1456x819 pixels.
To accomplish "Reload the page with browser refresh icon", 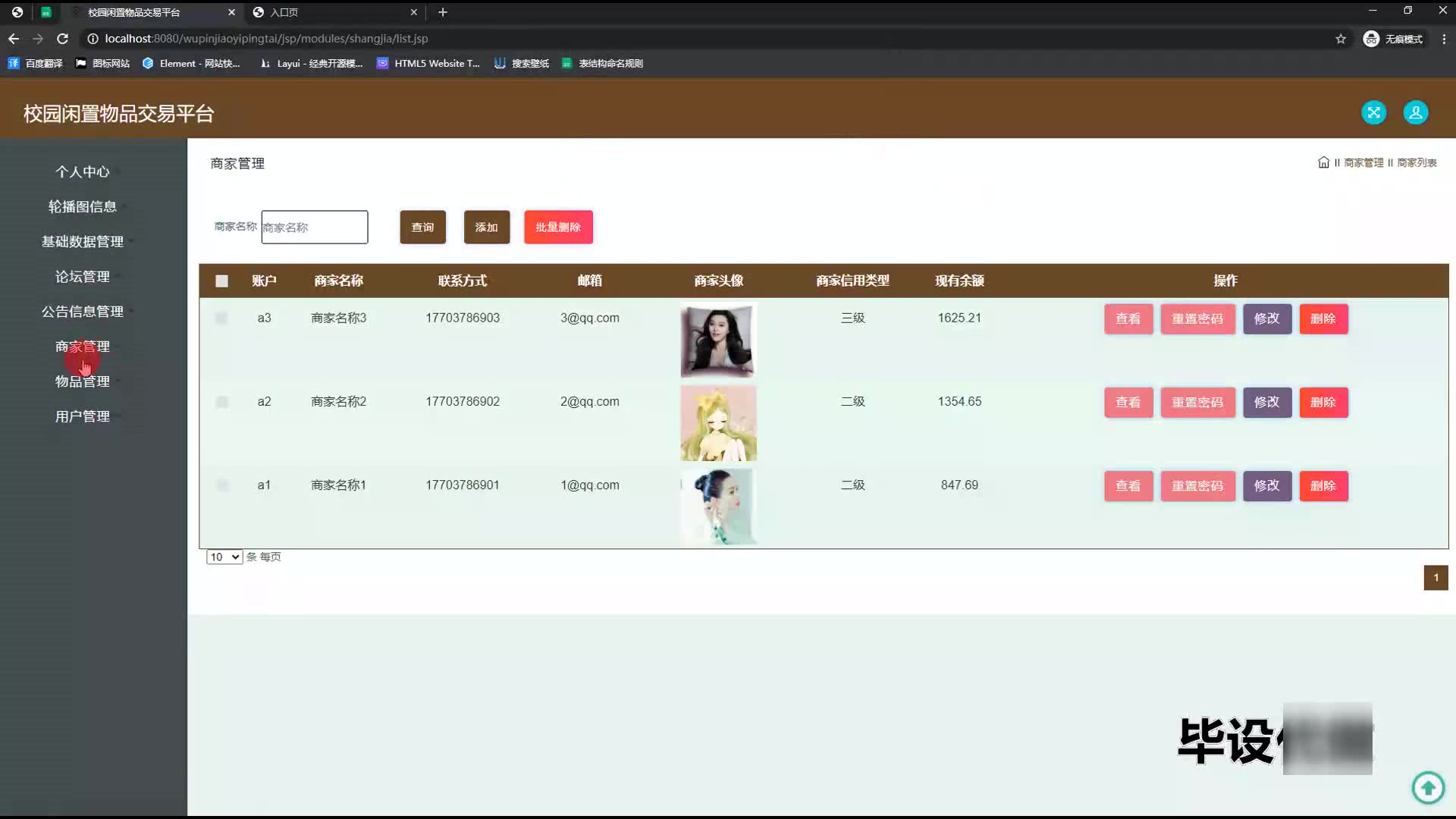I will click(x=63, y=39).
